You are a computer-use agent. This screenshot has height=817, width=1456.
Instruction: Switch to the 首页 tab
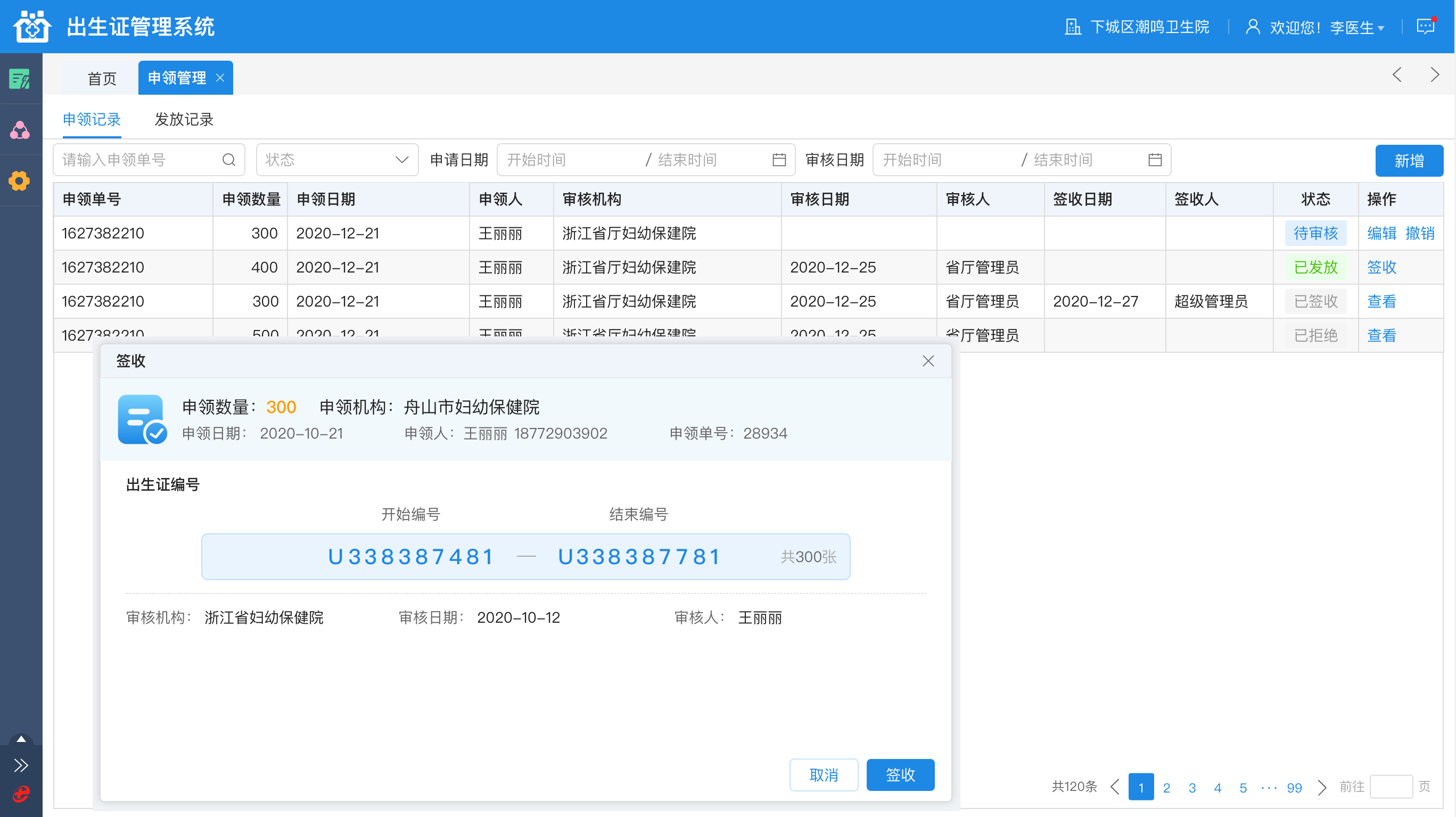(102, 78)
